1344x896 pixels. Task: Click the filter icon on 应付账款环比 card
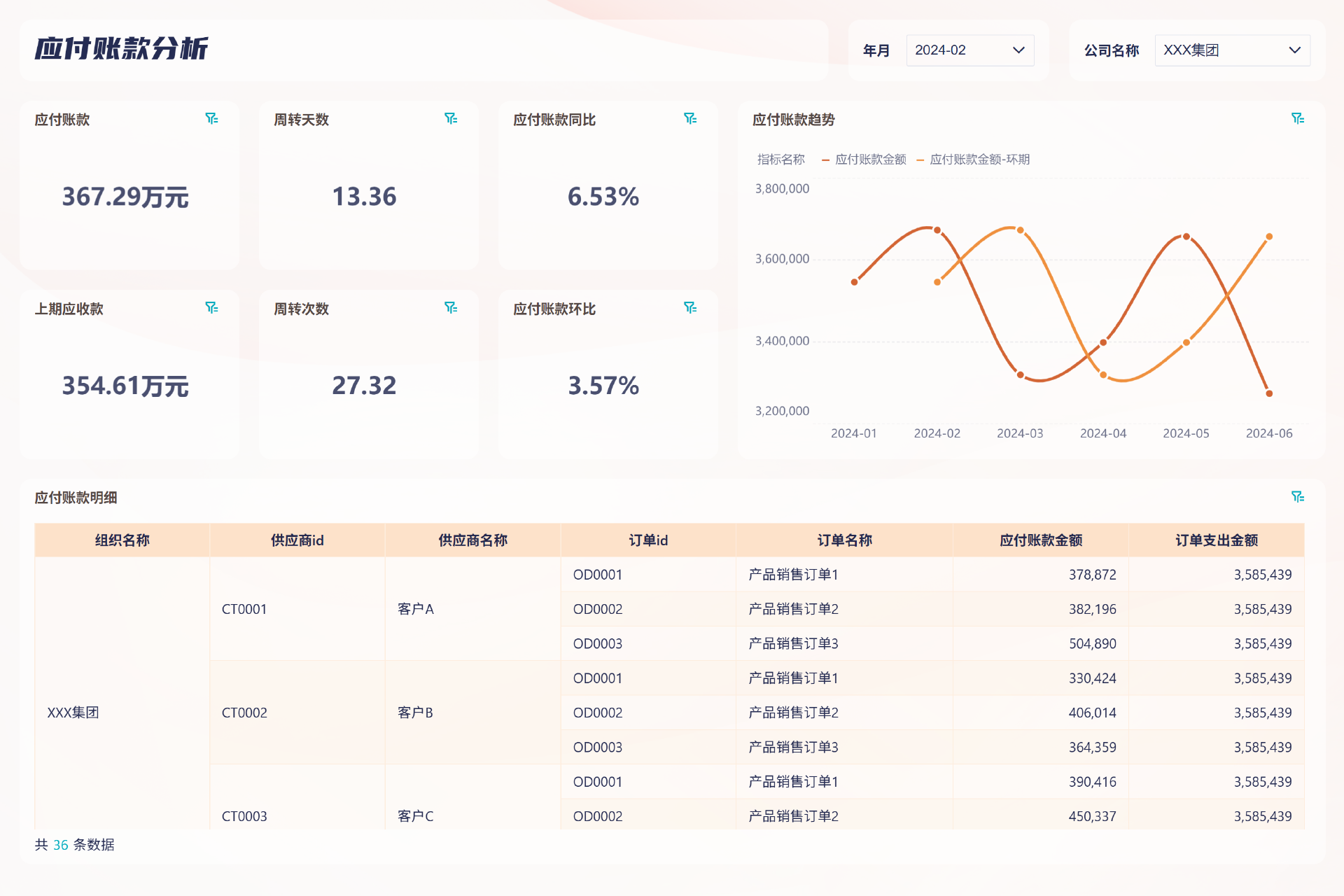(x=691, y=308)
